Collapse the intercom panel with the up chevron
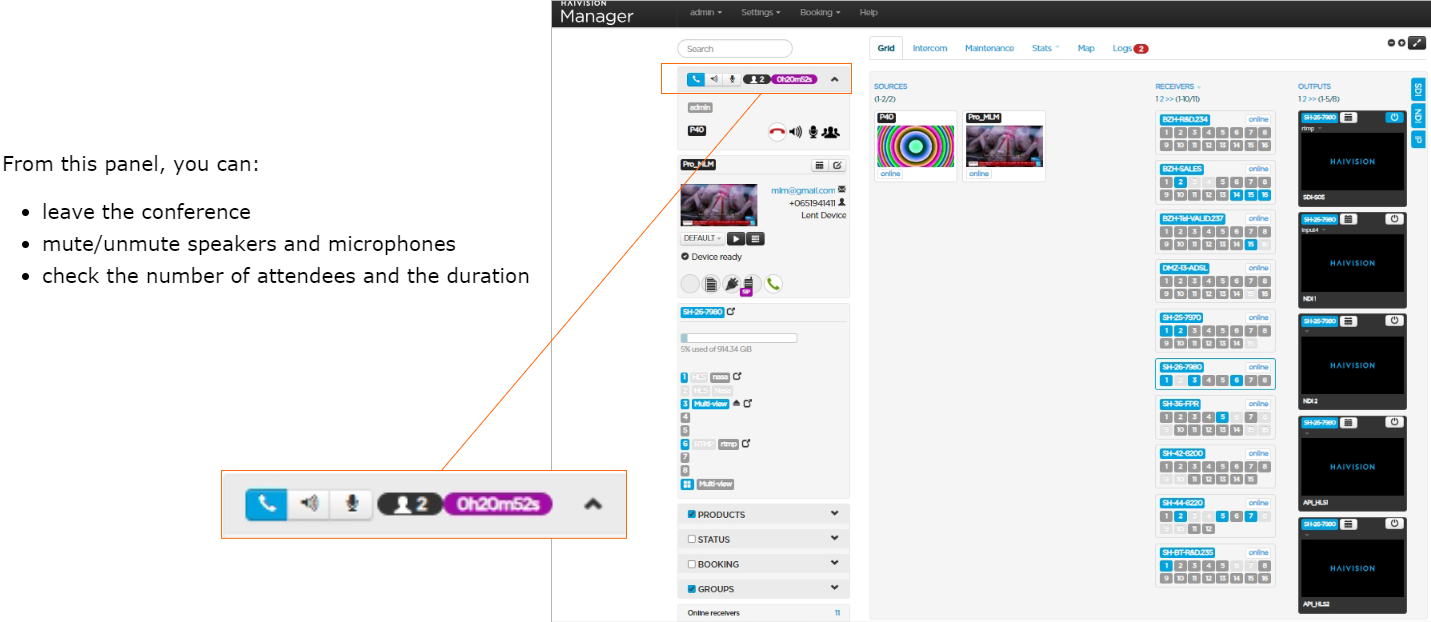This screenshot has width=1431, height=622. point(835,79)
